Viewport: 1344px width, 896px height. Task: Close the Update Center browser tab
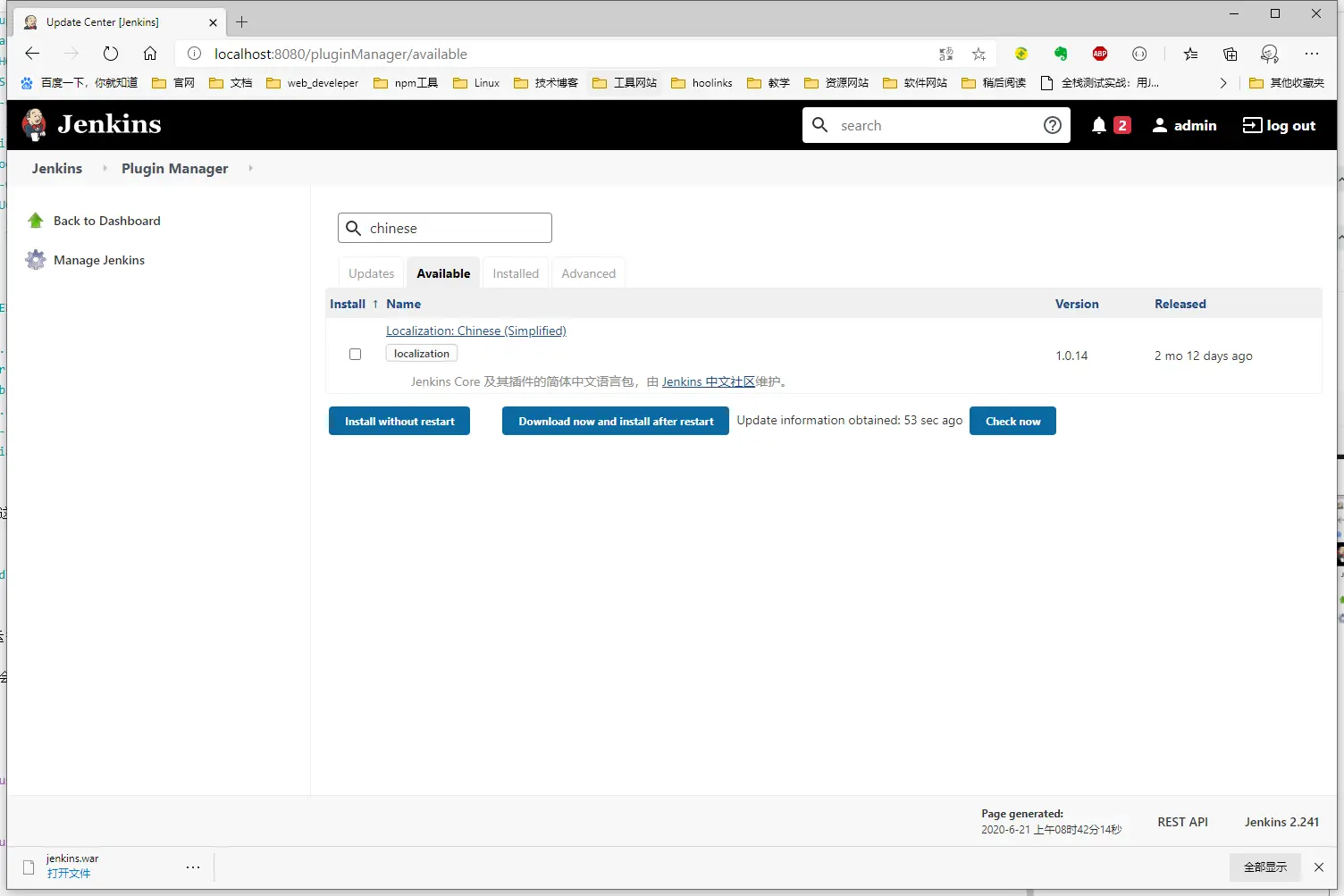[213, 22]
